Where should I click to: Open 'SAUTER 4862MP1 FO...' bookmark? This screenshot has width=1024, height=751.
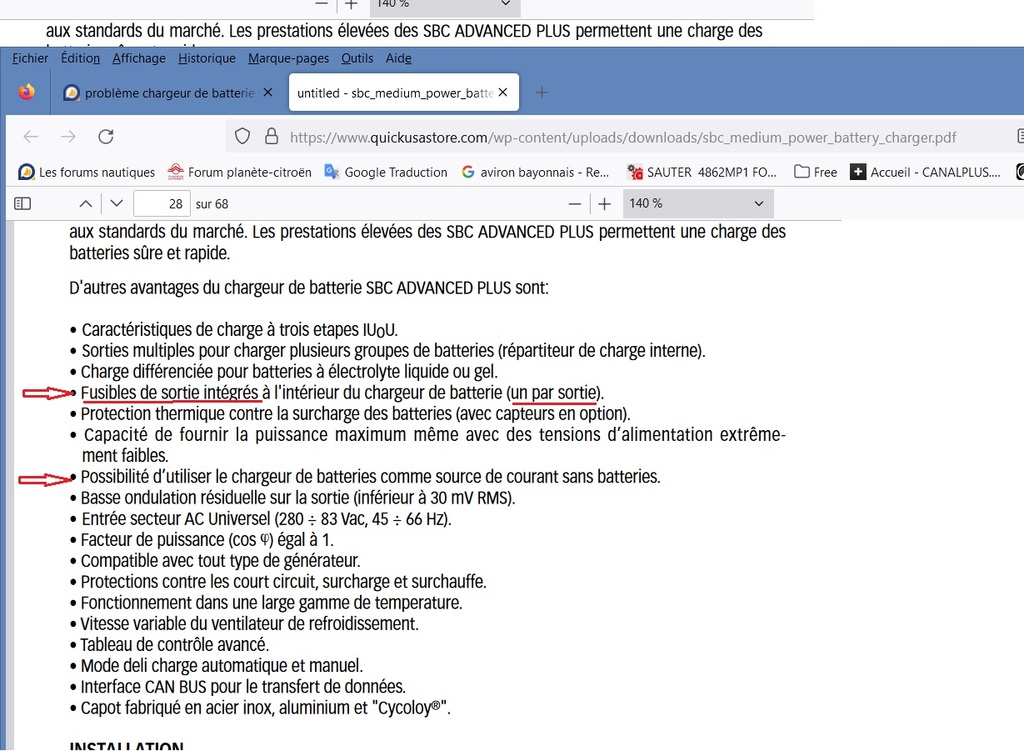pyautogui.click(x=701, y=172)
